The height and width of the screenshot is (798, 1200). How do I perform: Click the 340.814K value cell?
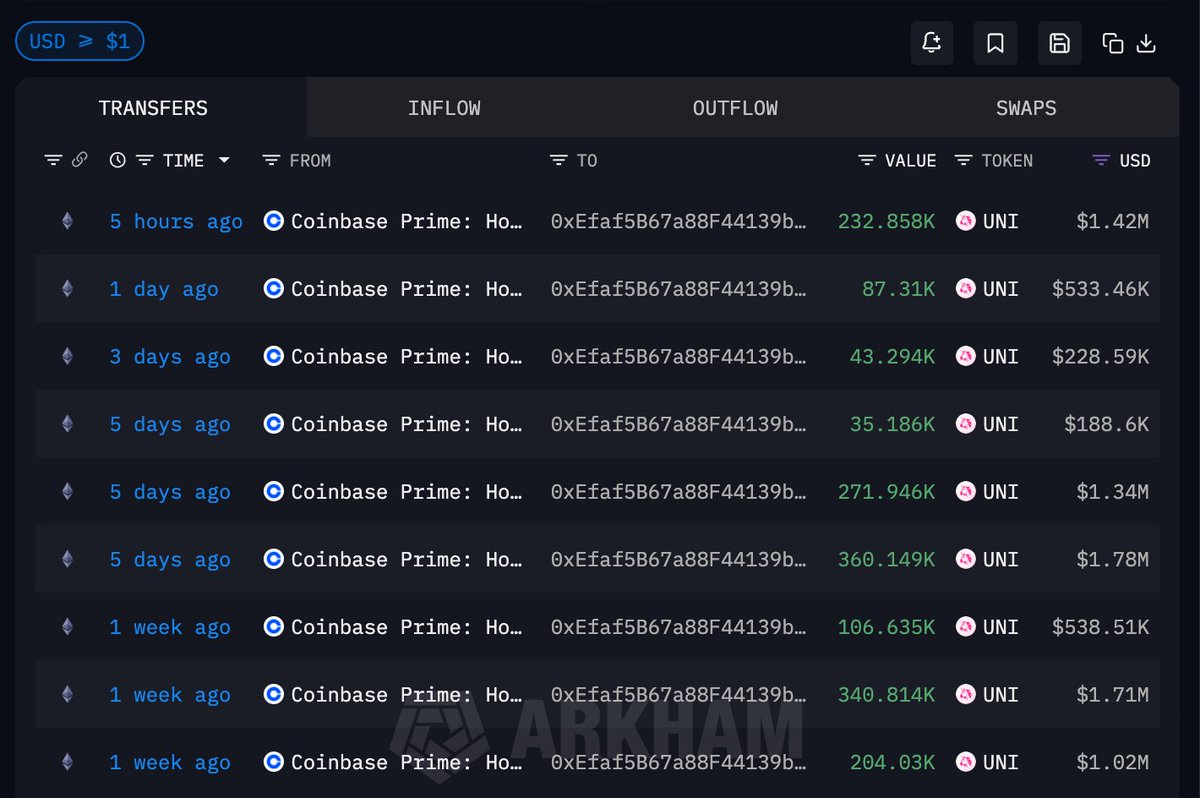point(886,695)
